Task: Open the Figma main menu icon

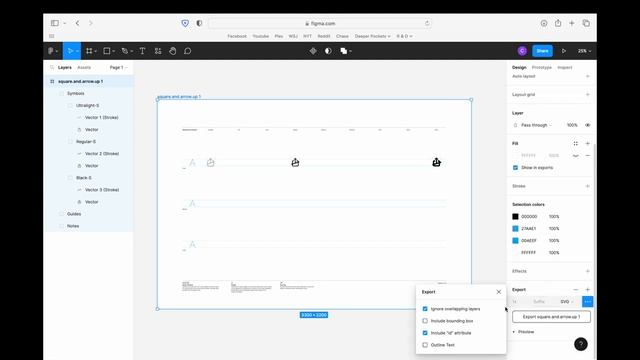Action: [x=51, y=51]
